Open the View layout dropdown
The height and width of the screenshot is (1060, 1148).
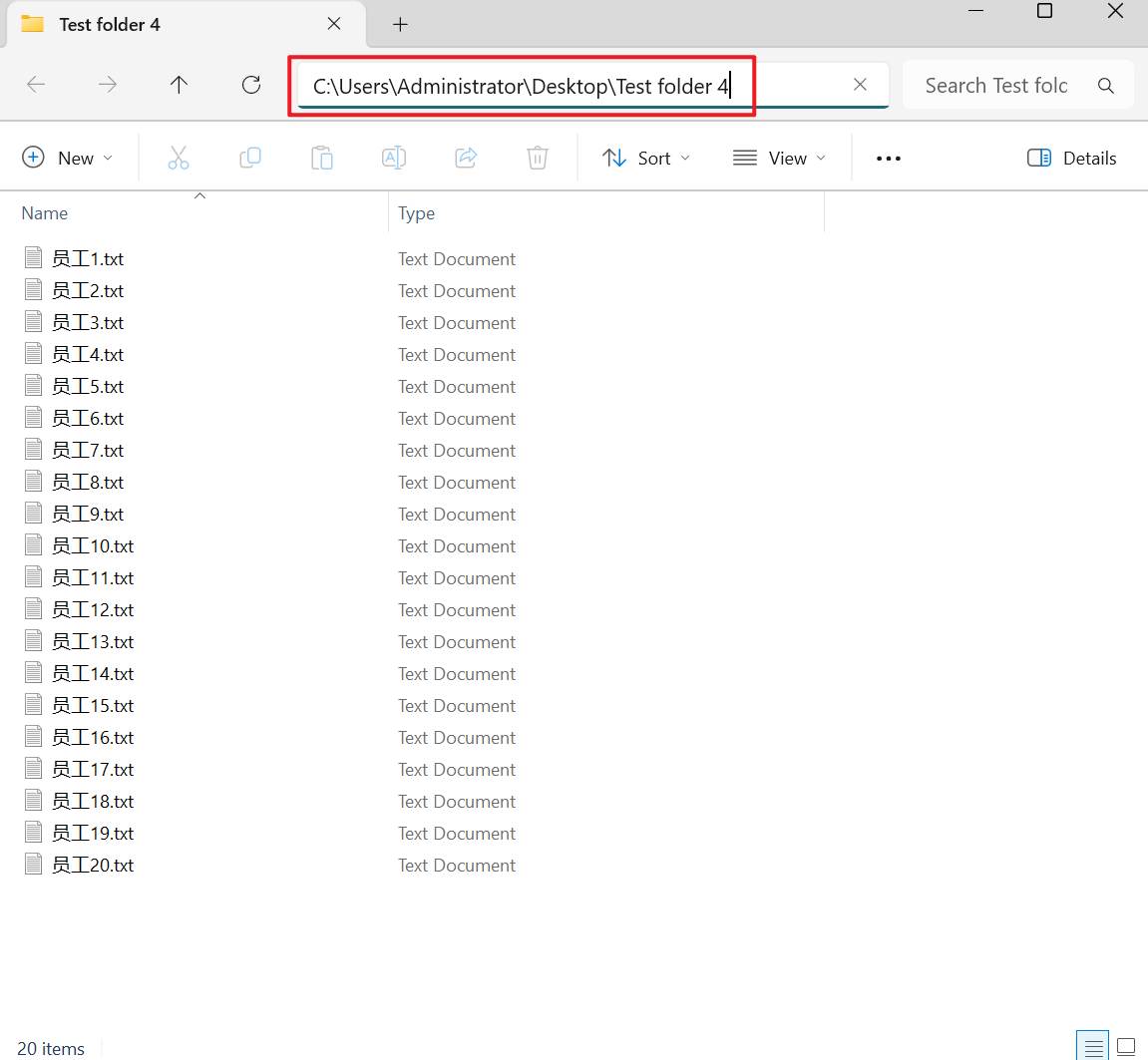click(x=780, y=158)
